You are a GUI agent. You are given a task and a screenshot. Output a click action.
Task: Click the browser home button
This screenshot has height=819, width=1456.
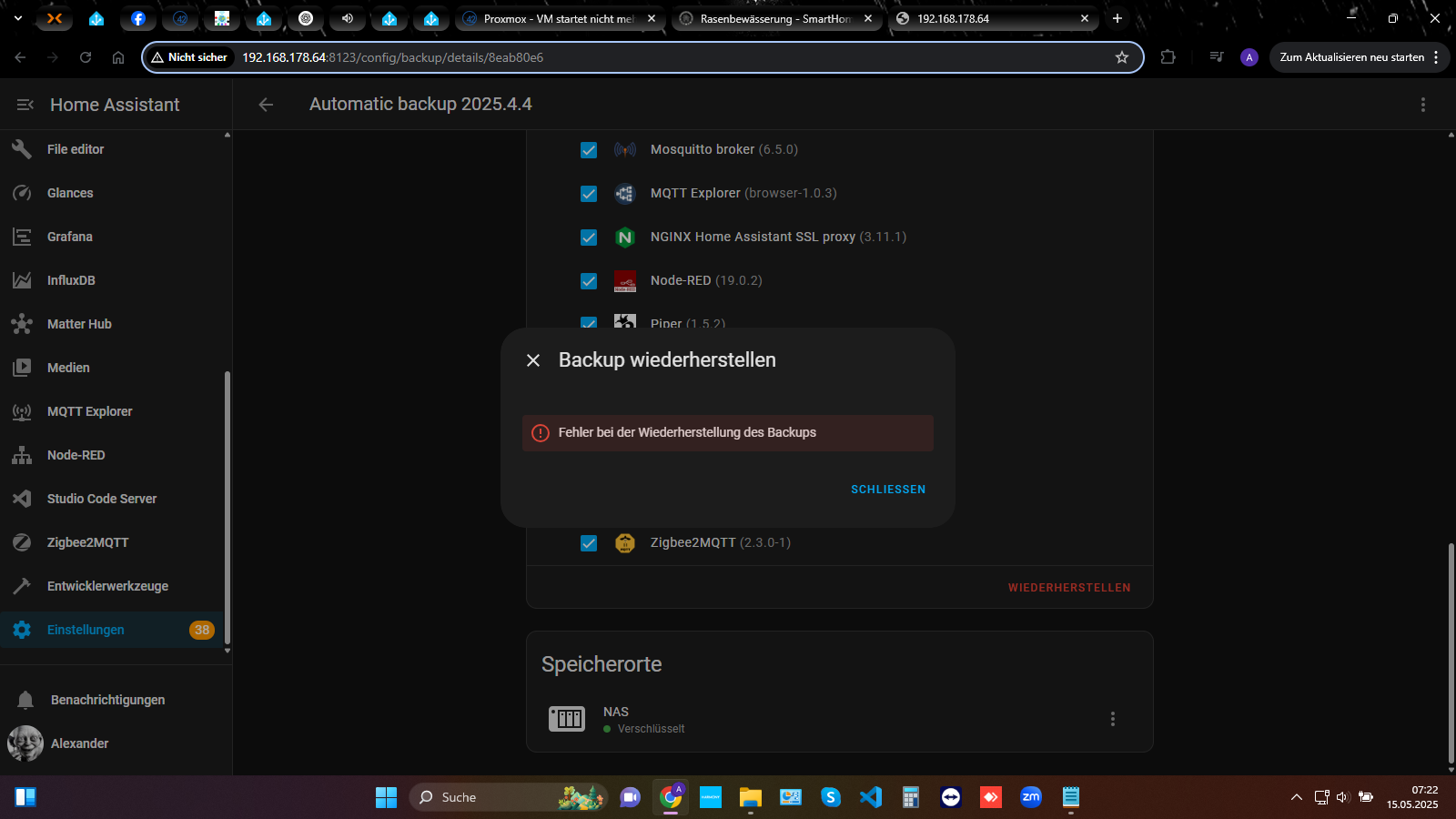[118, 57]
